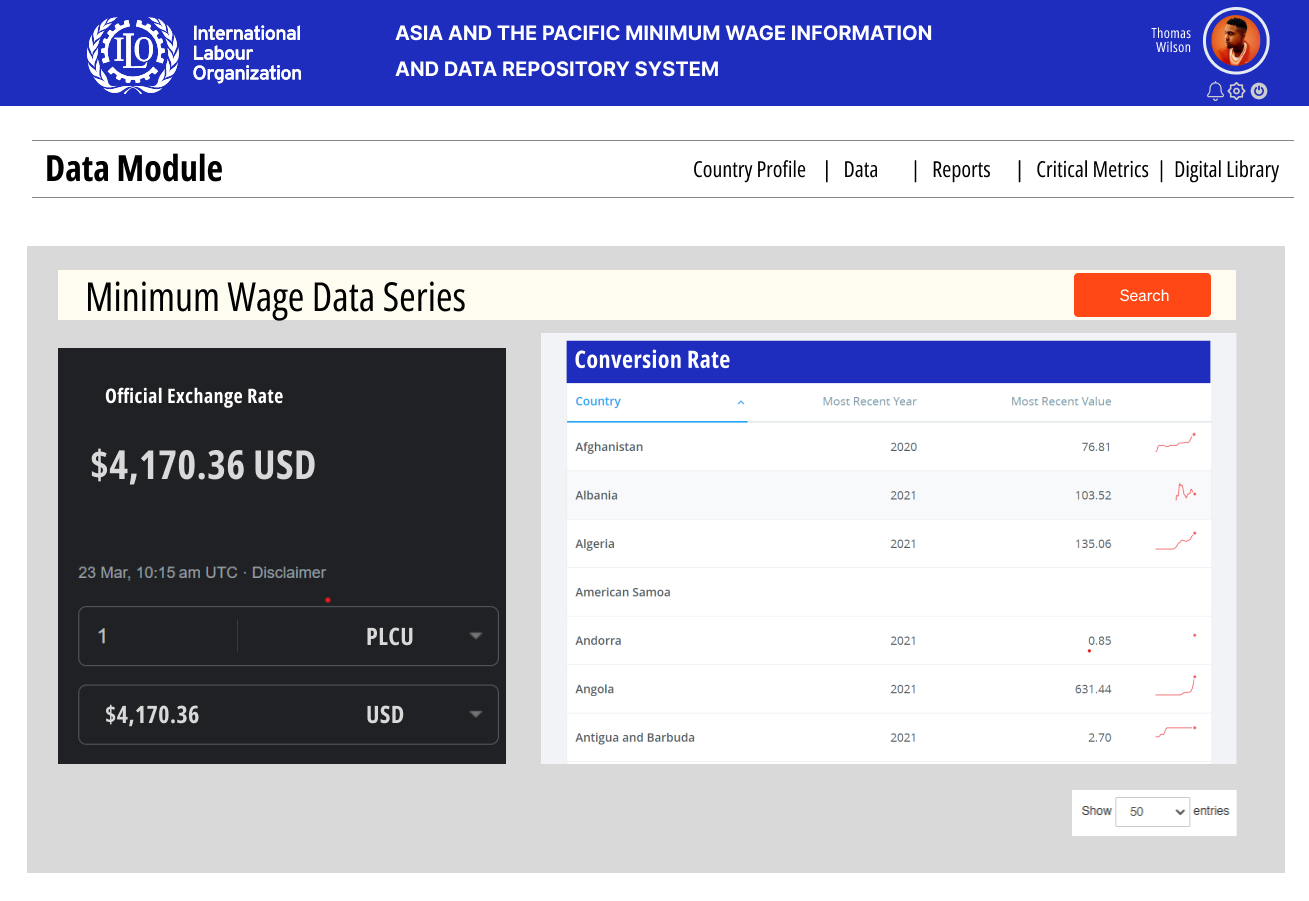Navigate to the Digital Library
This screenshot has height=901, width=1309.
(1226, 170)
